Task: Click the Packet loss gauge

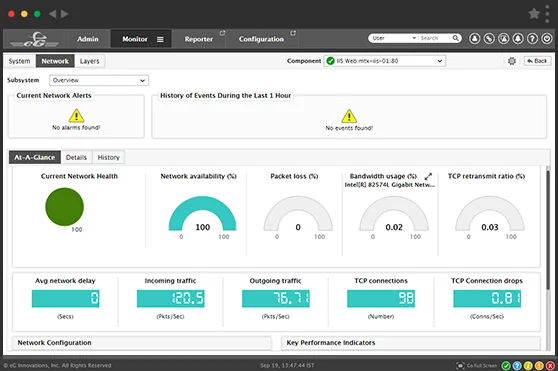Action: pyautogui.click(x=298, y=213)
